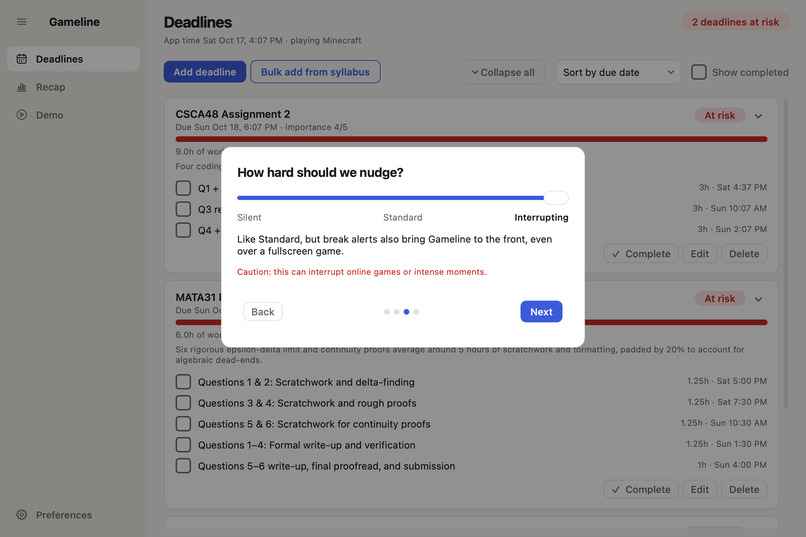This screenshot has height=537, width=806.
Task: Check Questions 5–6 write-up and submission task
Action: click(183, 466)
